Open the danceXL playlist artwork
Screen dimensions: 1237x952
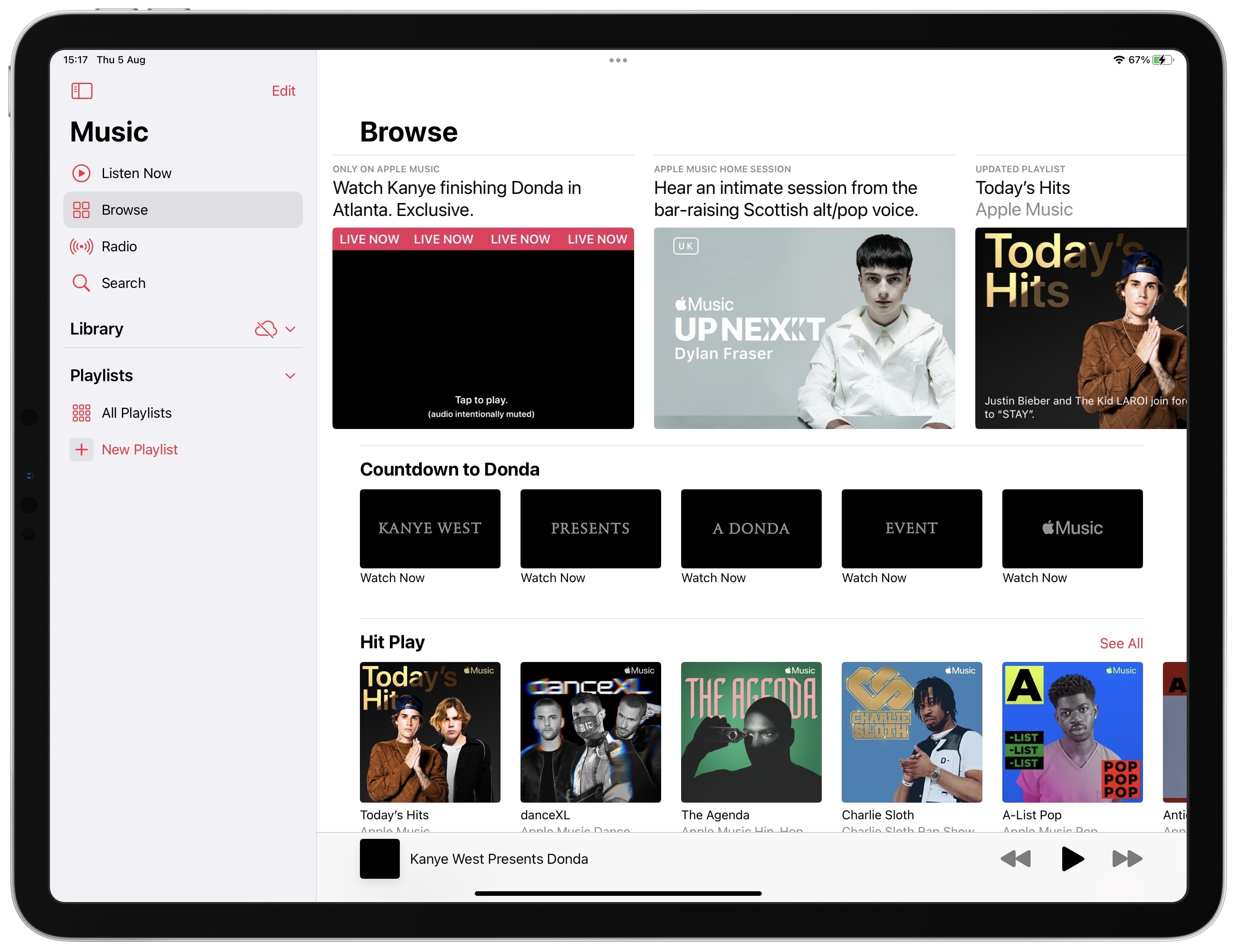591,732
